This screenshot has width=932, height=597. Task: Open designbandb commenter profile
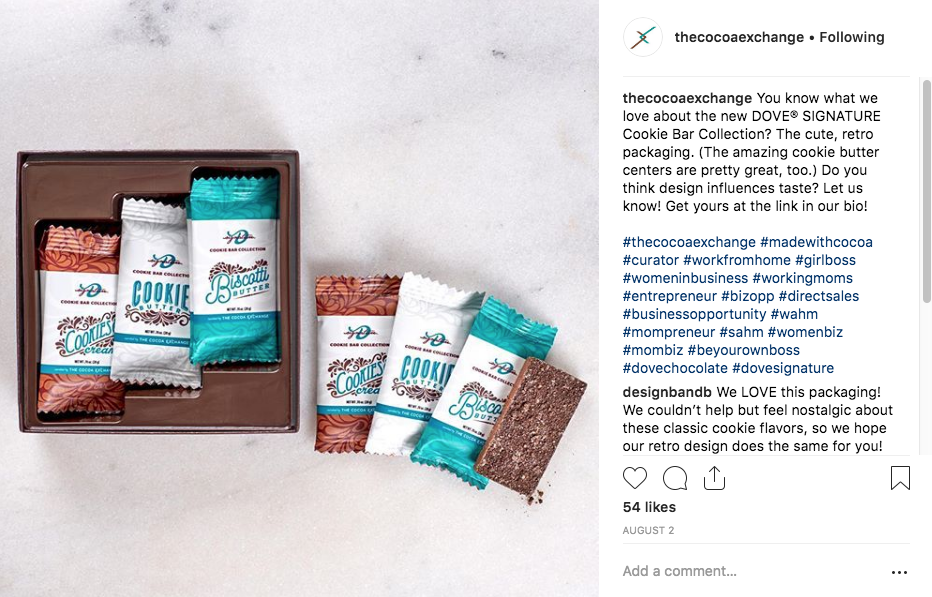667,392
